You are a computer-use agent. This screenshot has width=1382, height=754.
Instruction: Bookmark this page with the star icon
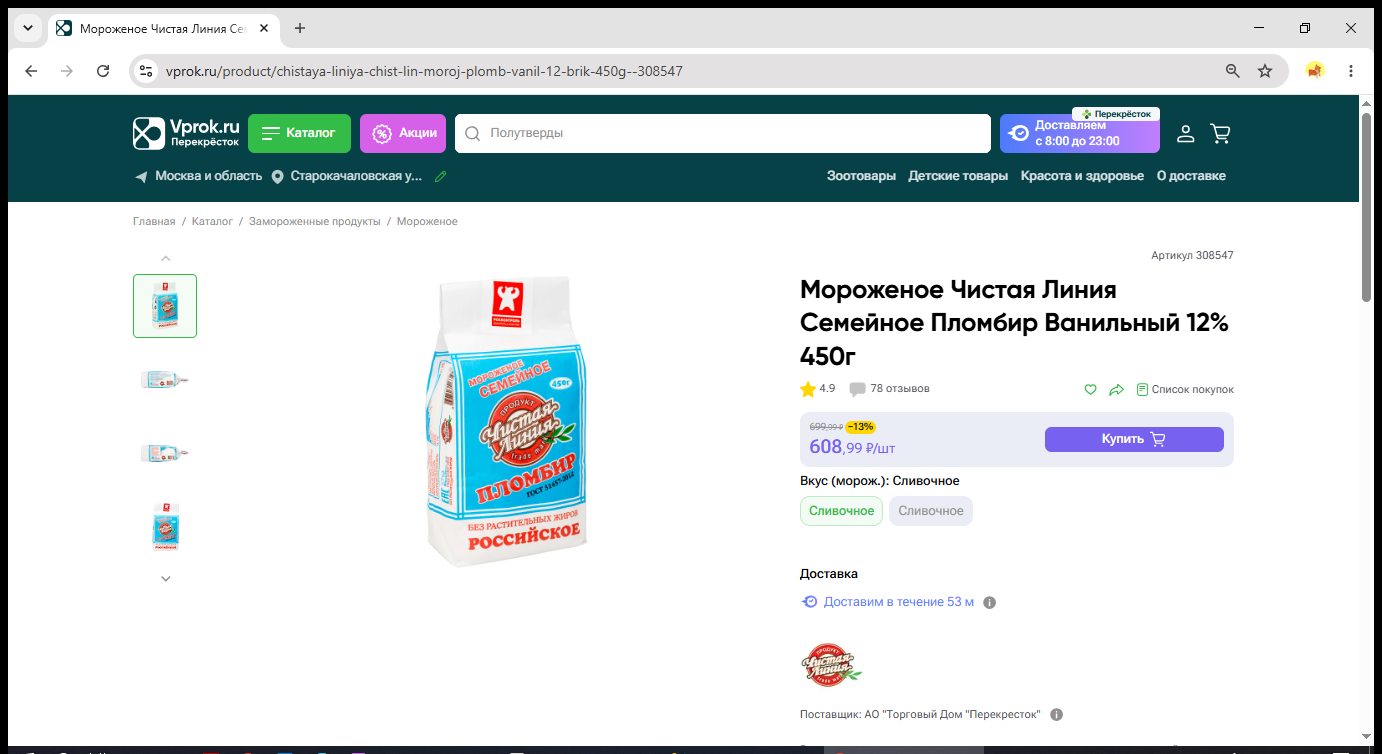[1265, 71]
